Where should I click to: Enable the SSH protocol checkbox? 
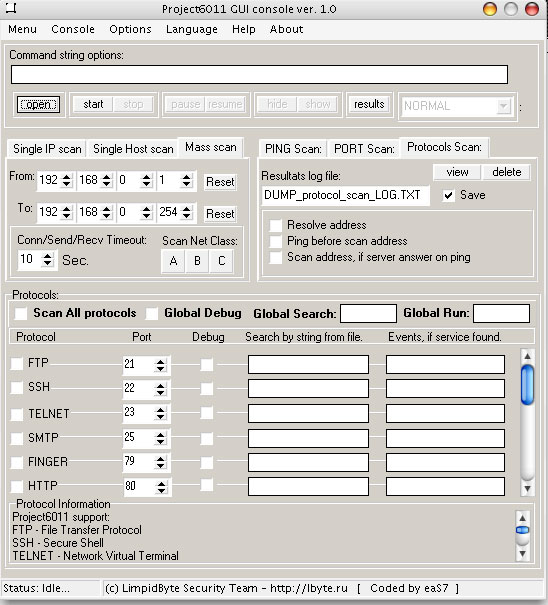tap(17, 387)
